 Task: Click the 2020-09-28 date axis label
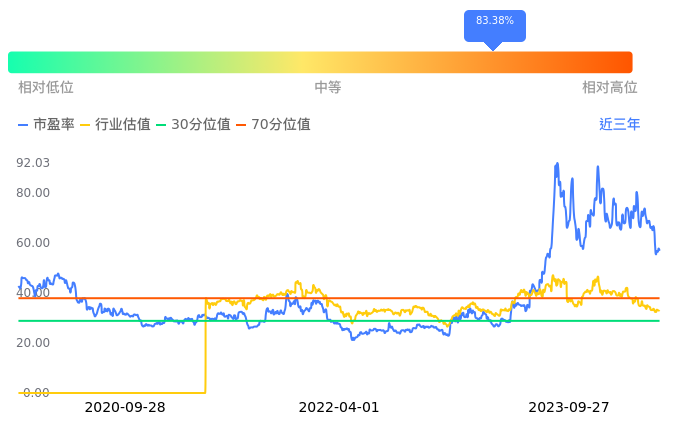pos(125,408)
